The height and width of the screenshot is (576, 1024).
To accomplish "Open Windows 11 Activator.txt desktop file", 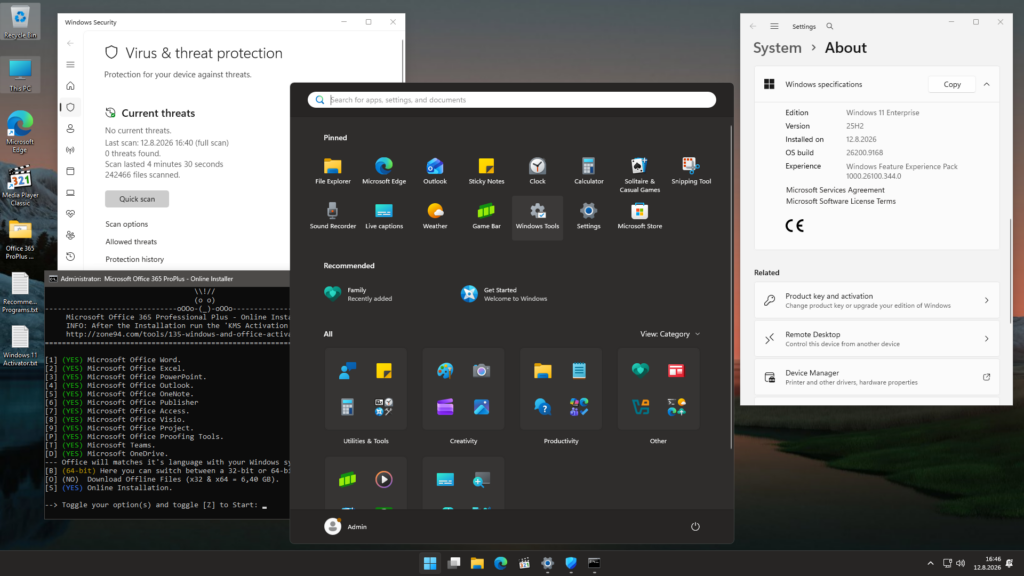I will coord(20,346).
